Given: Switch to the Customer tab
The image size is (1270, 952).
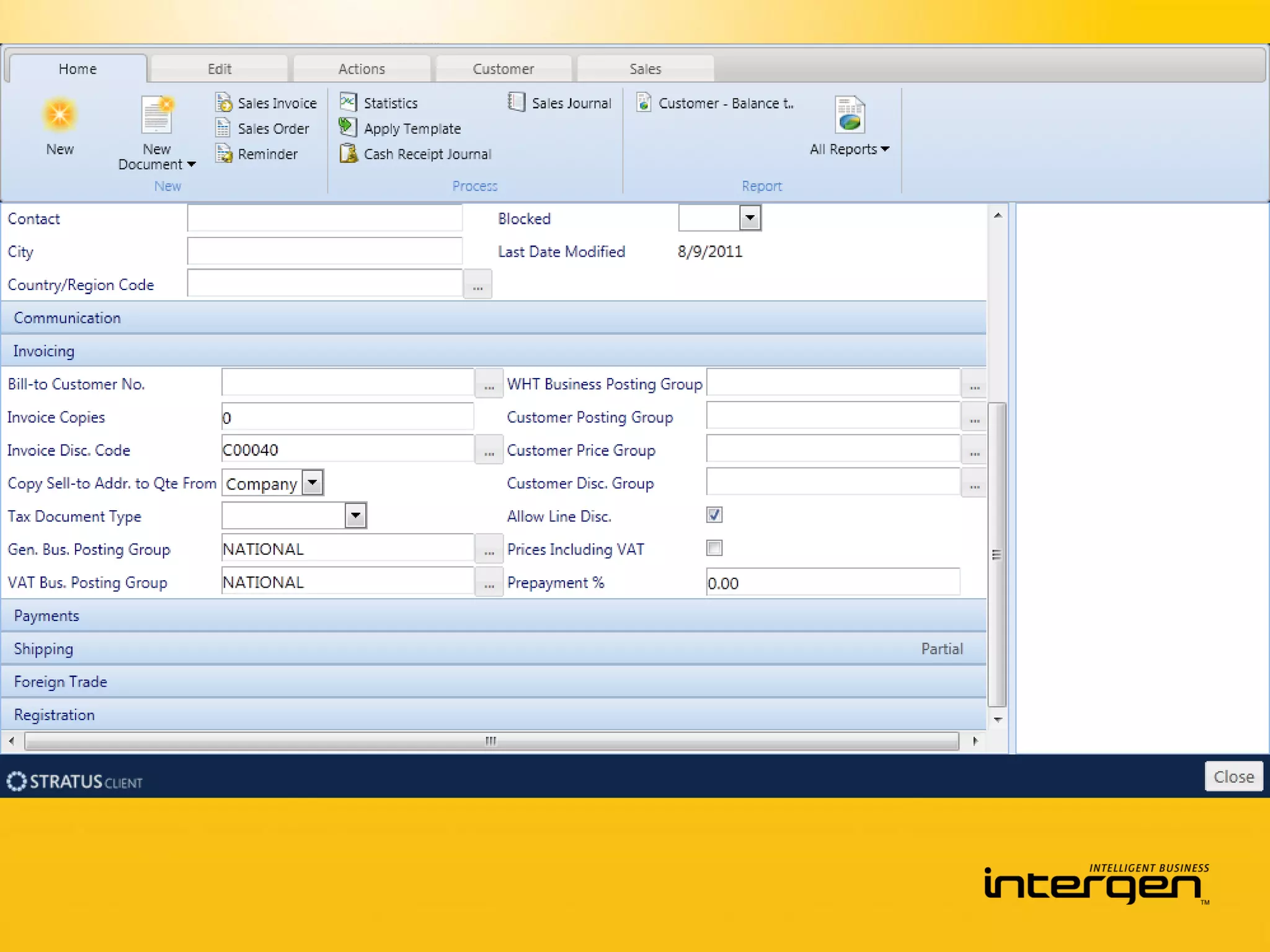Looking at the screenshot, I should click(x=504, y=69).
